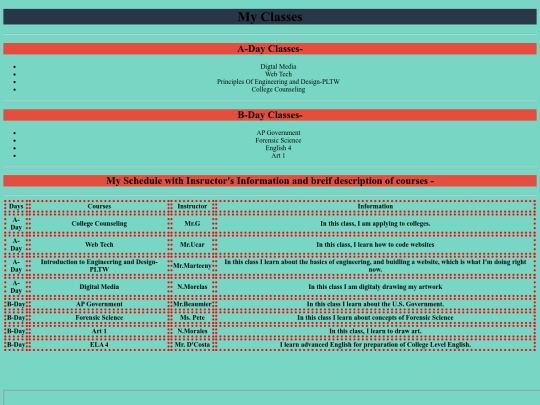Click the Information column header
The image size is (540, 405).
(375, 206)
